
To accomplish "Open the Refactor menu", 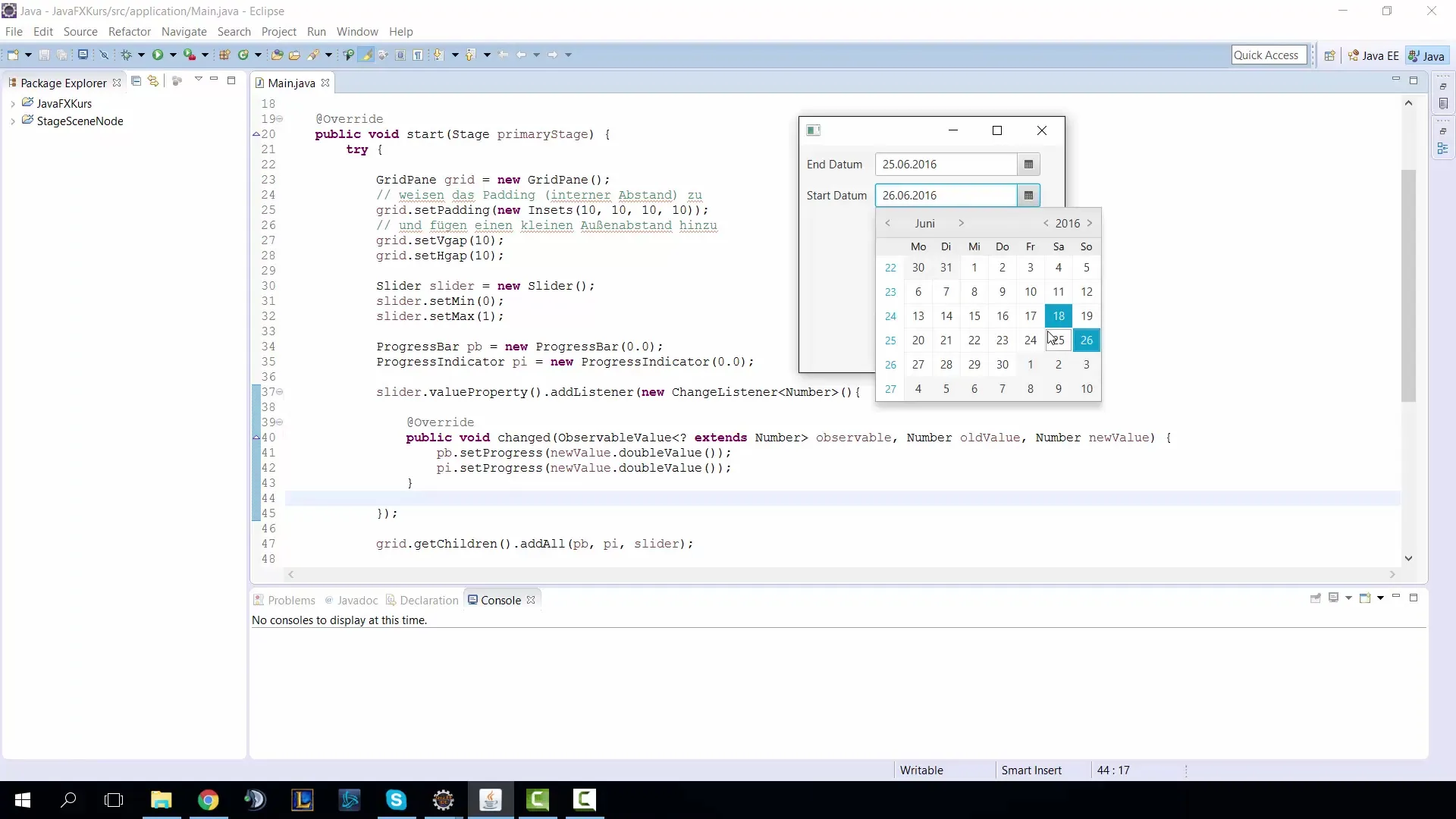I will click(x=130, y=32).
